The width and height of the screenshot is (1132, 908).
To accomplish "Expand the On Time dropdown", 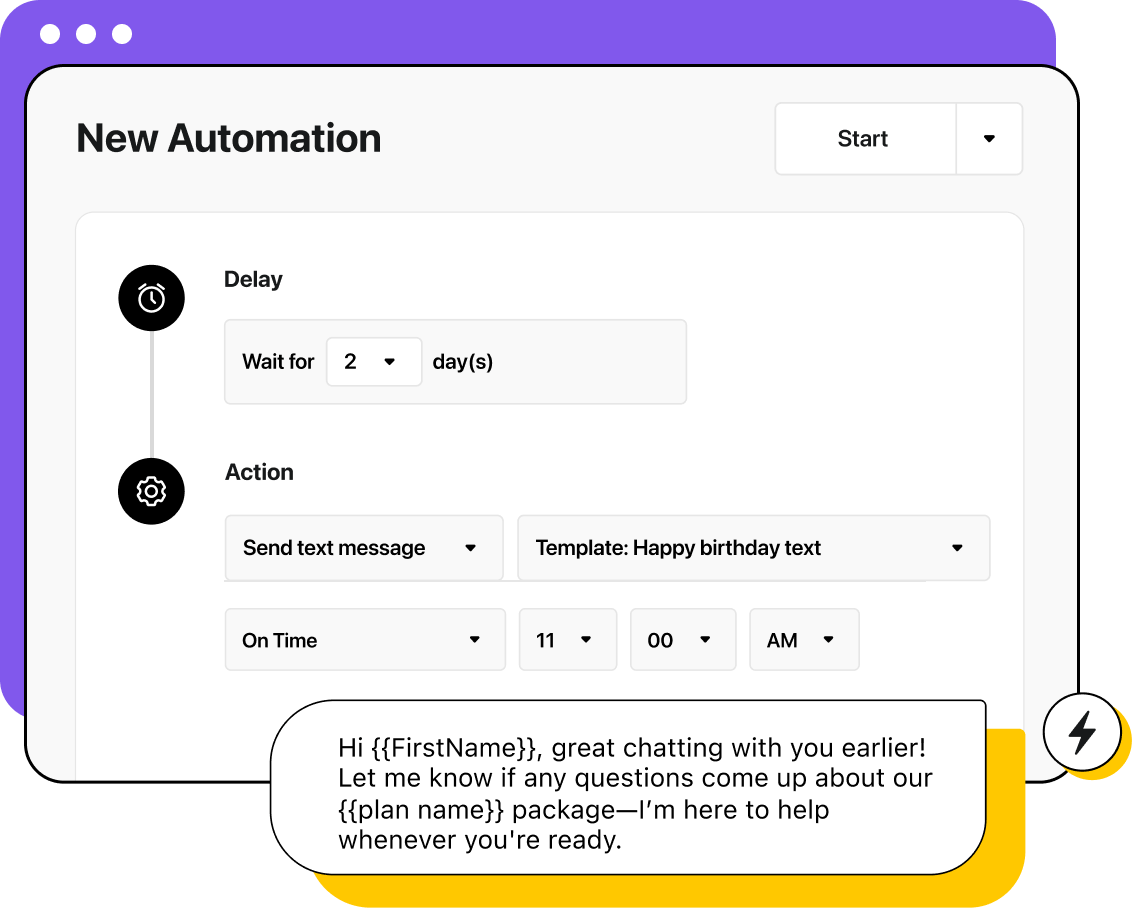I will 365,639.
